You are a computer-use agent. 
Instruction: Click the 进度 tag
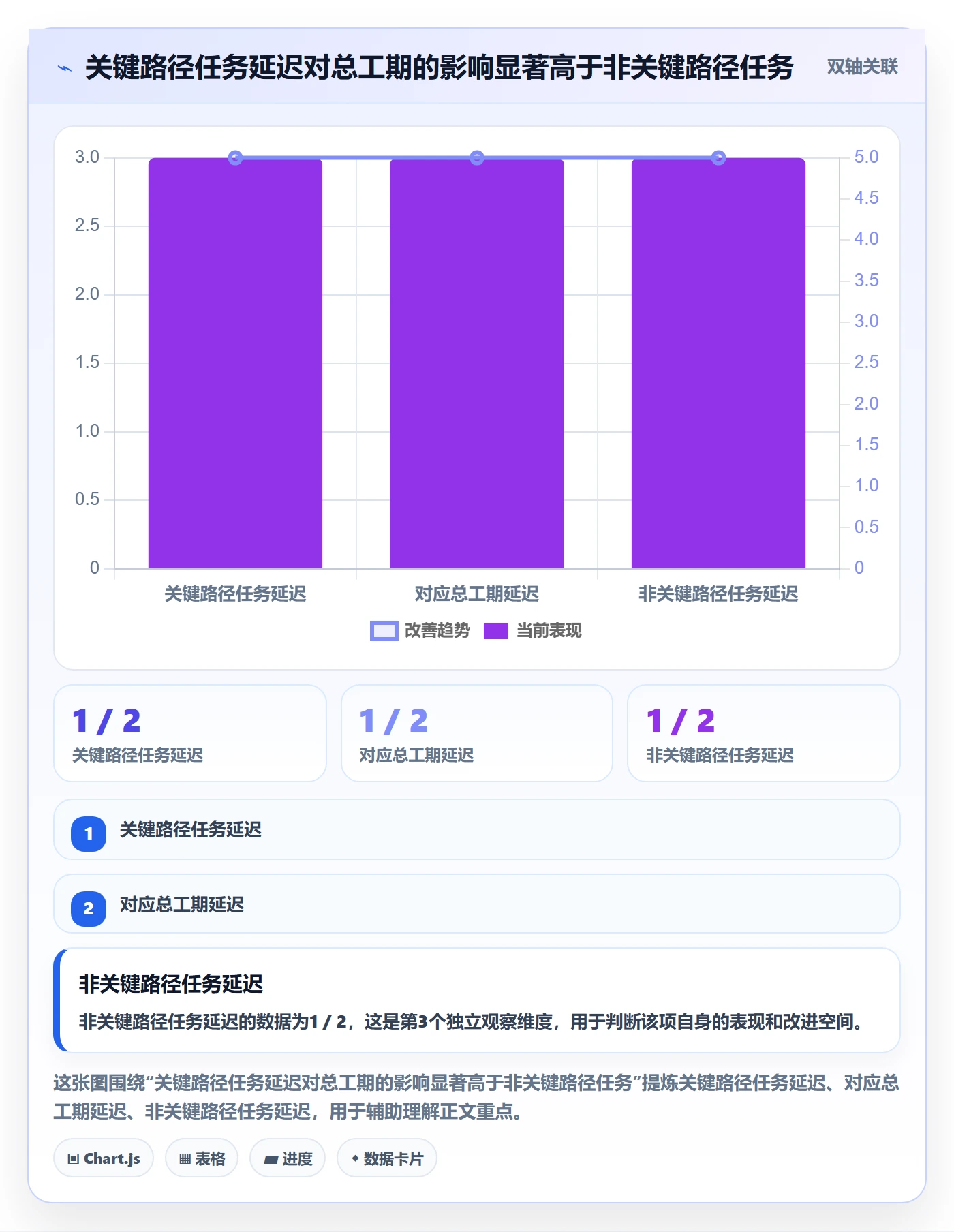[288, 1158]
